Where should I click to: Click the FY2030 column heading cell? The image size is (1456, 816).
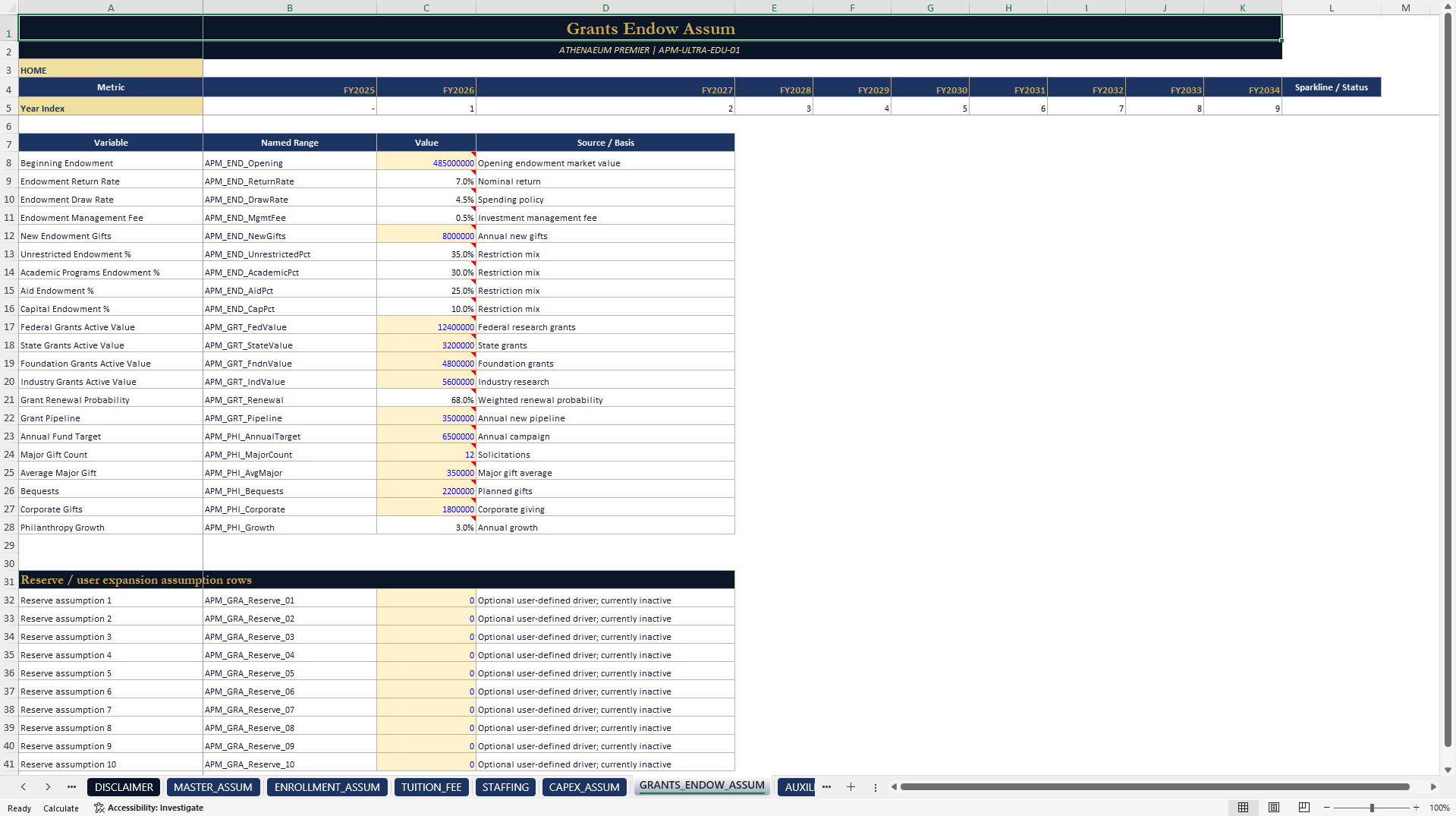tap(930, 89)
